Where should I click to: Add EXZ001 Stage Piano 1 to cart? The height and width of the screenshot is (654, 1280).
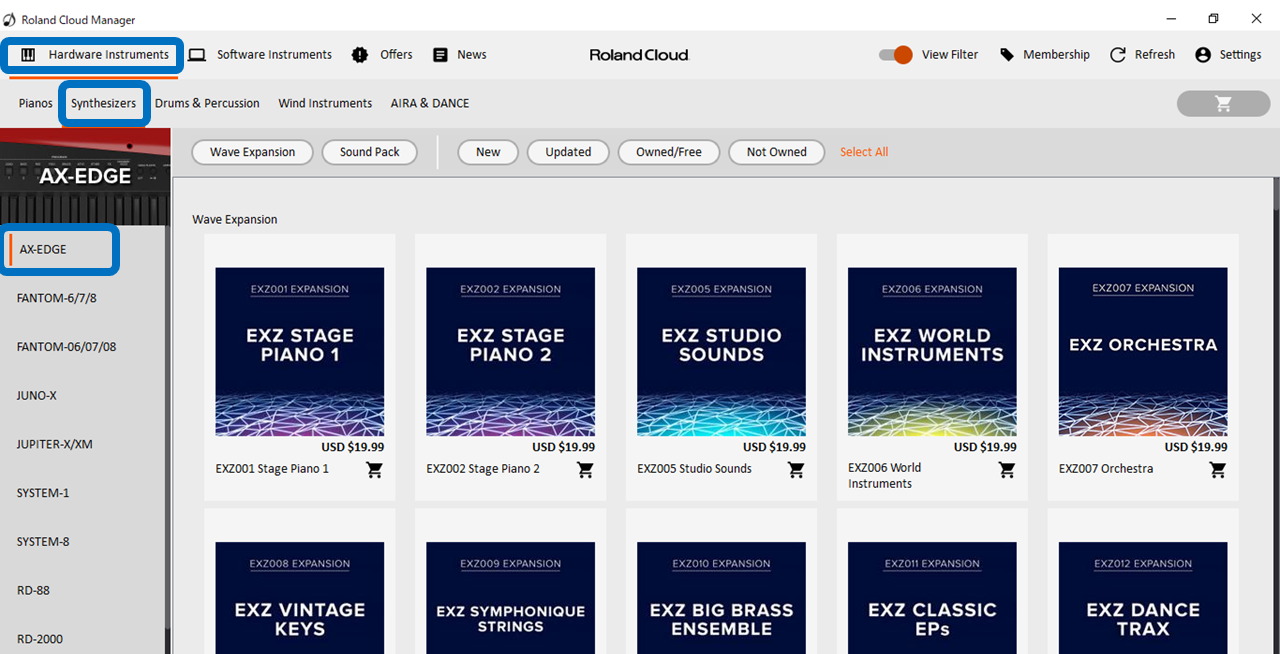click(x=374, y=469)
